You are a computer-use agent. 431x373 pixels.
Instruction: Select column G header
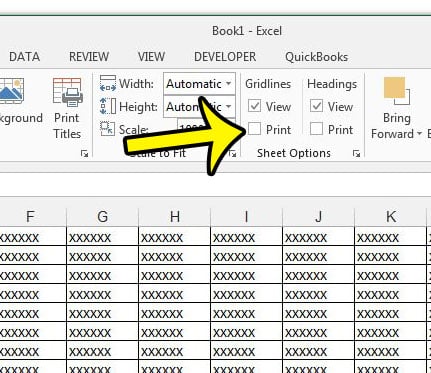(x=102, y=217)
